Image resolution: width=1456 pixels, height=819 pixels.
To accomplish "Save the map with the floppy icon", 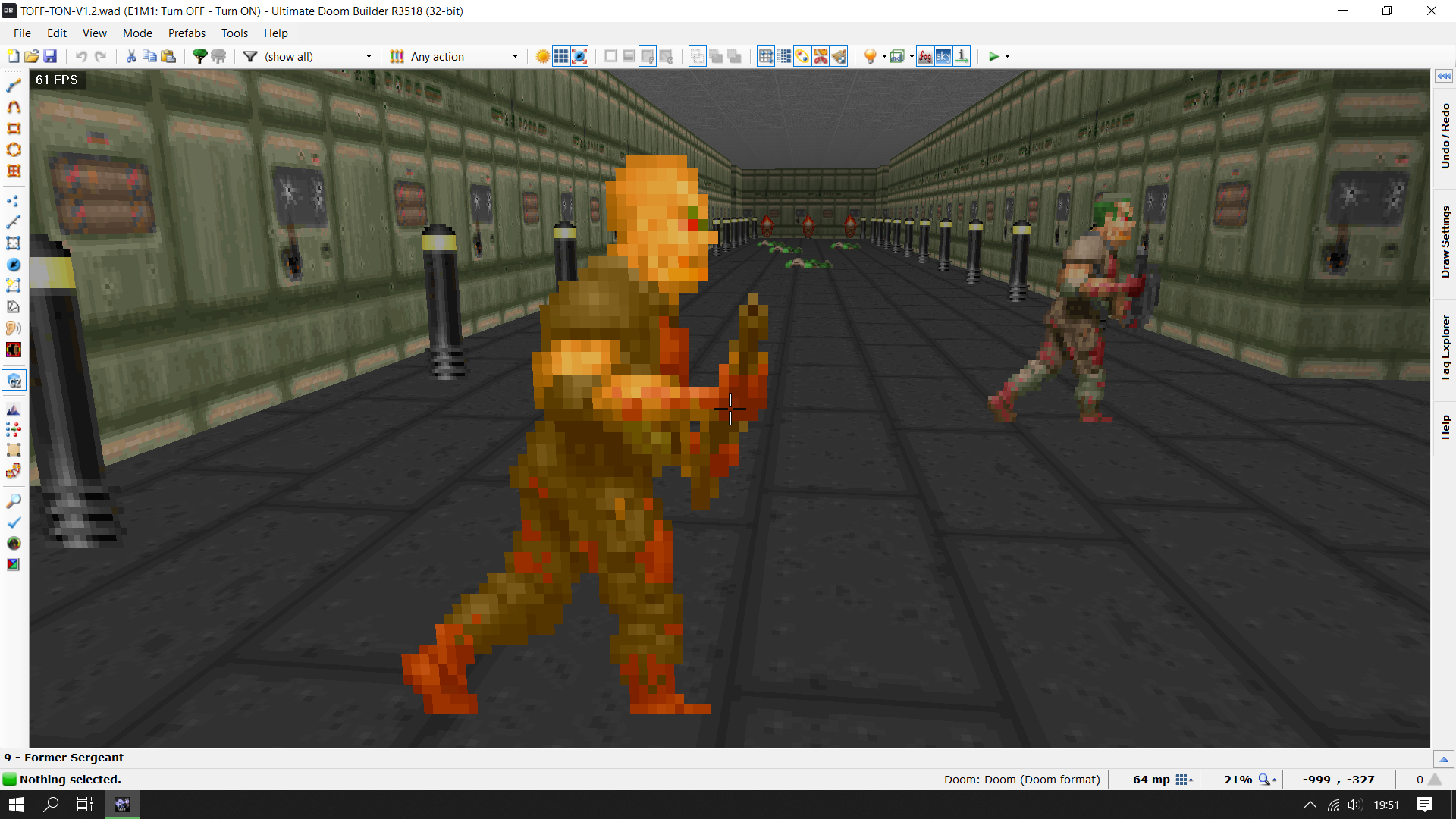I will (x=50, y=56).
